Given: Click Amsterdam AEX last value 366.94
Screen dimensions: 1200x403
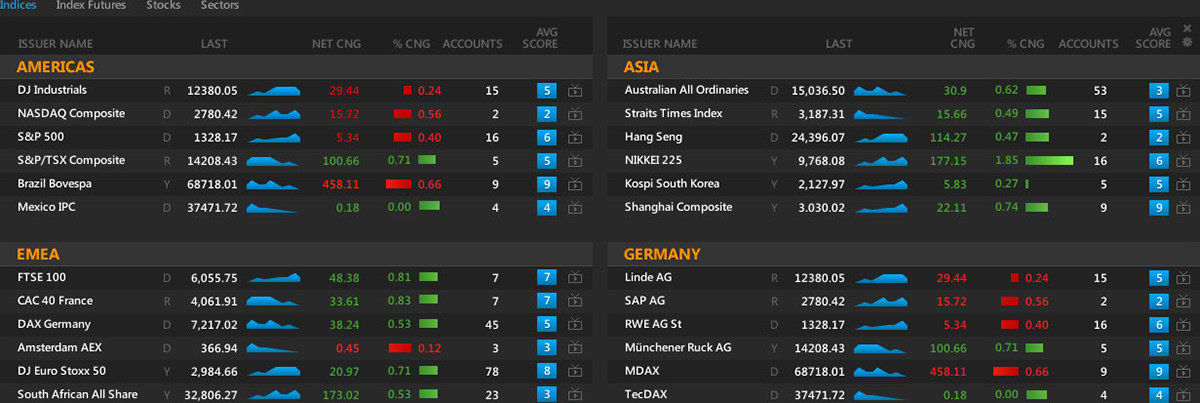Looking at the screenshot, I should click(218, 348).
